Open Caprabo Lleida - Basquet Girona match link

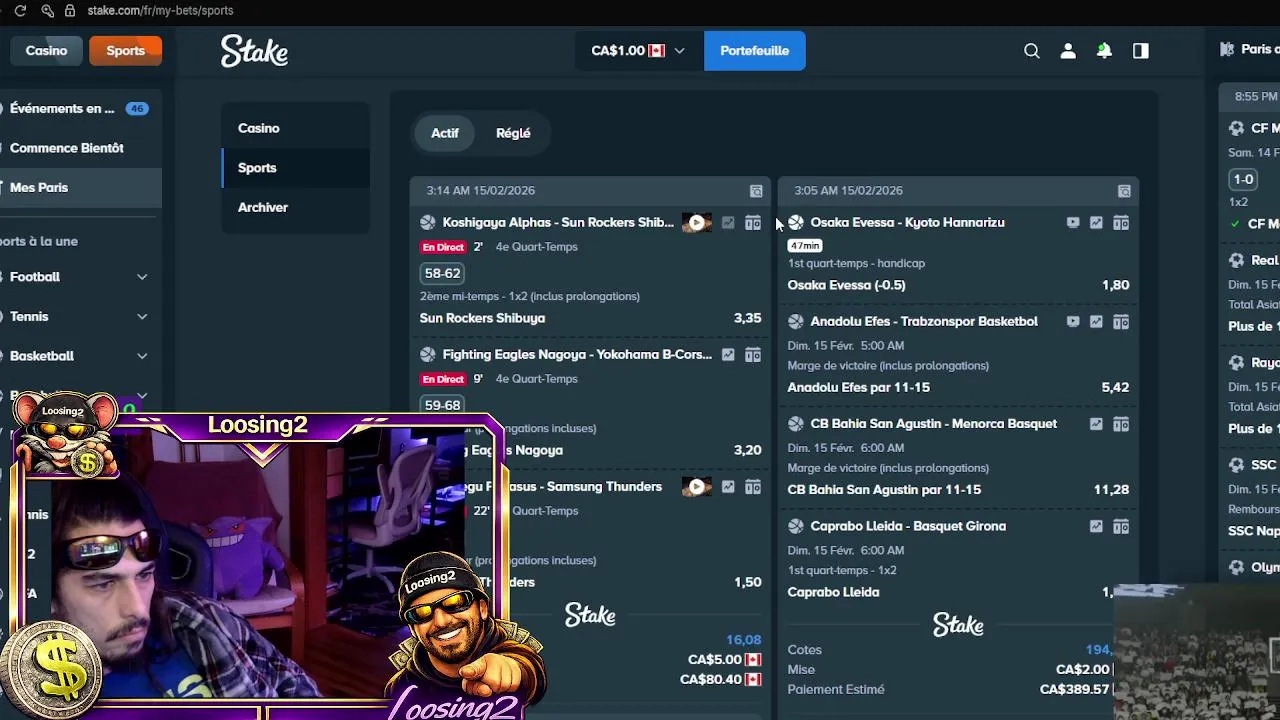pyautogui.click(x=908, y=526)
